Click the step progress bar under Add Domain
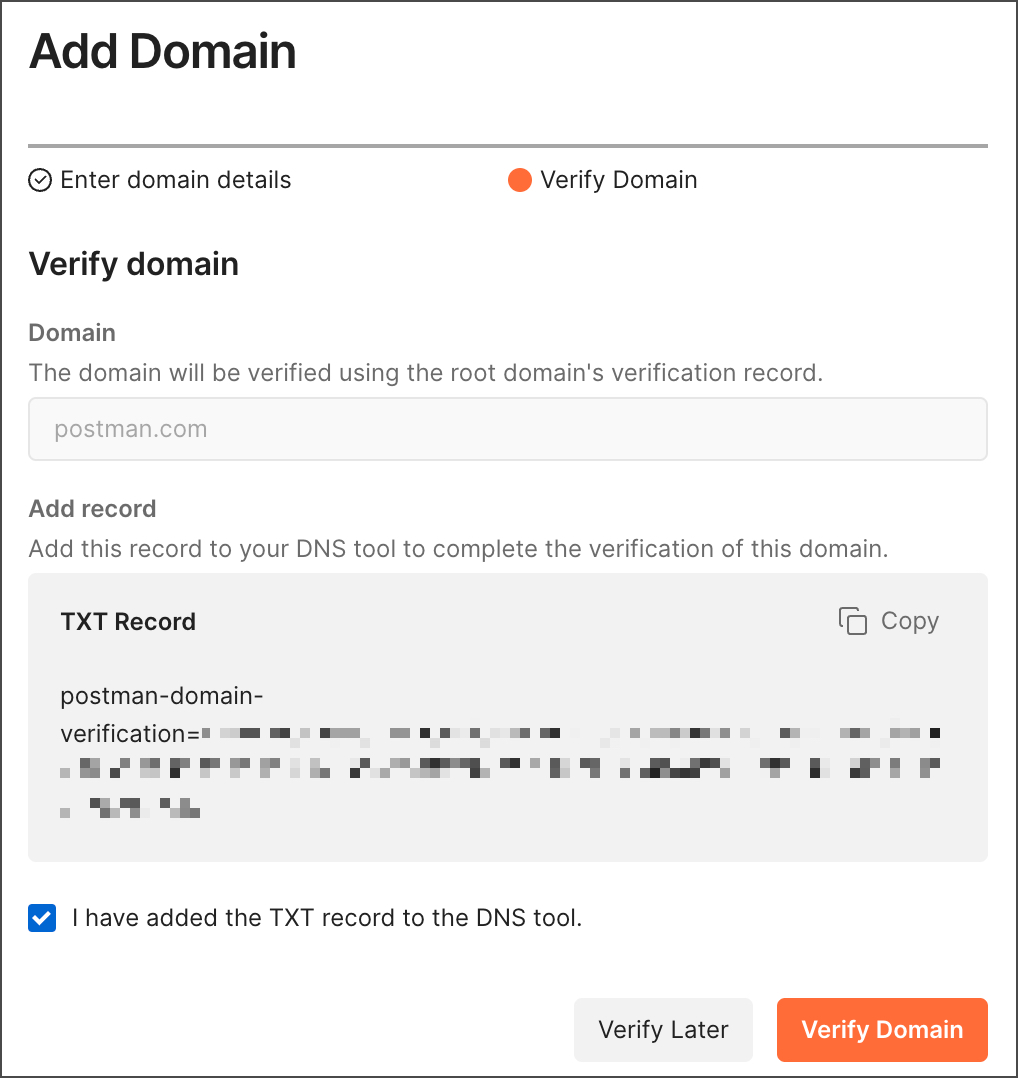Viewport: 1018px width, 1078px height. tap(508, 142)
